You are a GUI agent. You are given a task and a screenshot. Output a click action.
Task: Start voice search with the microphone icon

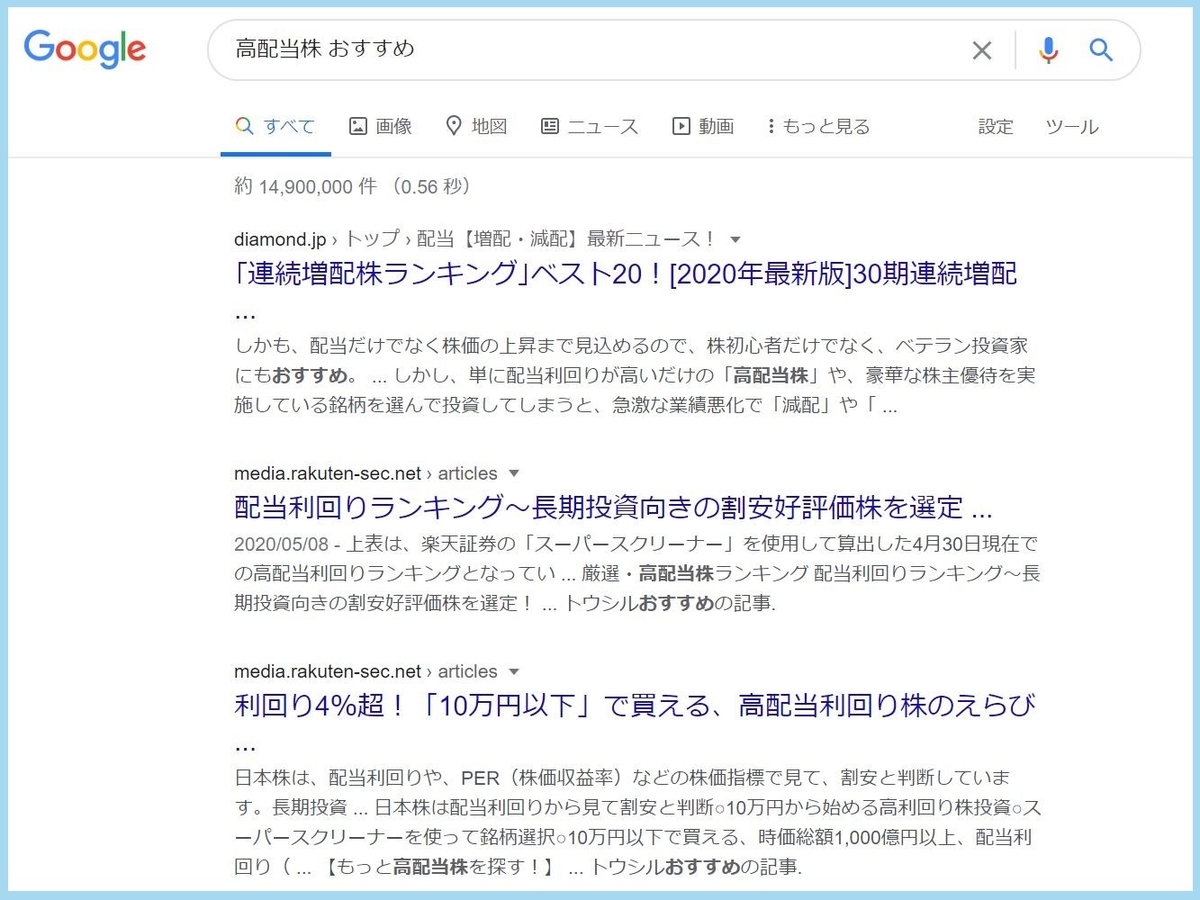pyautogui.click(x=1048, y=50)
